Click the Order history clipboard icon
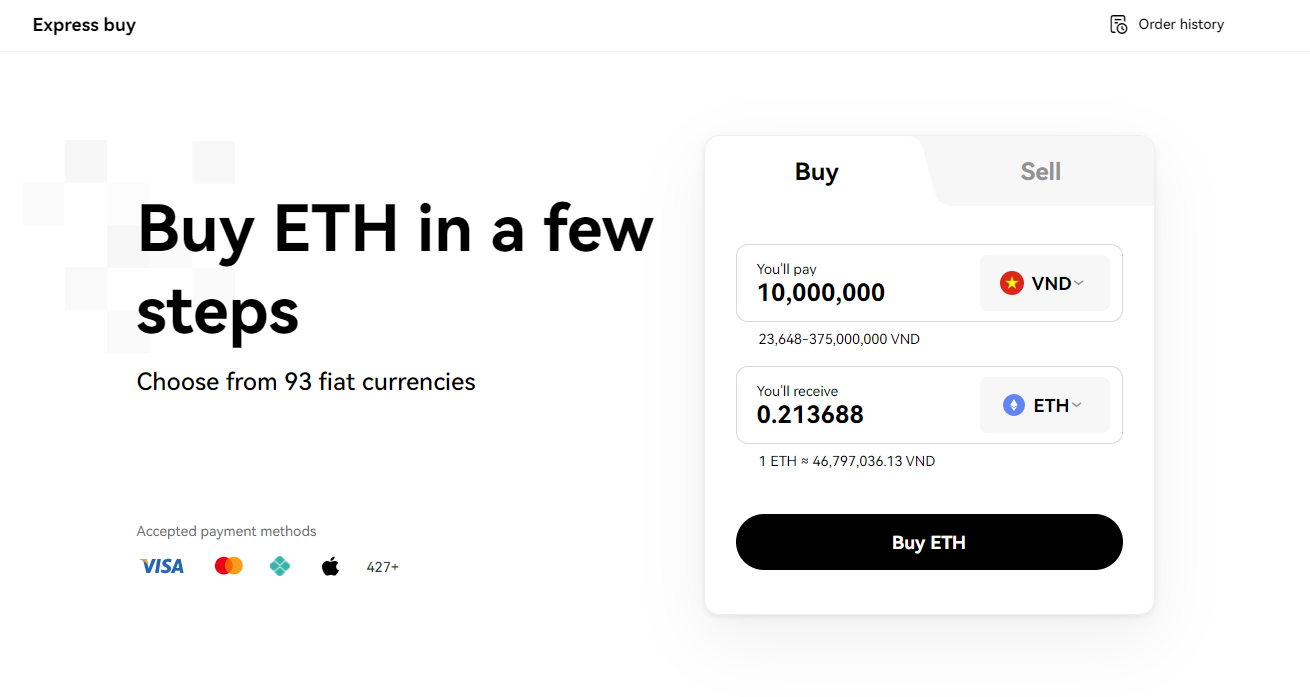The image size is (1310, 697). coord(1119,24)
